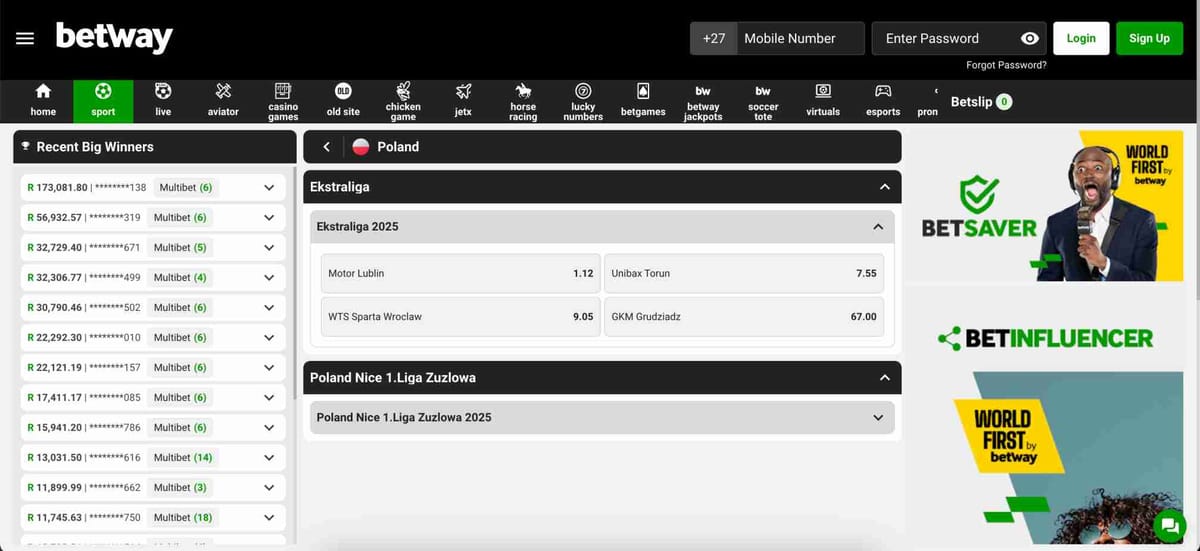Expand the R 30,790.46 winner row
This screenshot has height=551, width=1200.
[269, 307]
